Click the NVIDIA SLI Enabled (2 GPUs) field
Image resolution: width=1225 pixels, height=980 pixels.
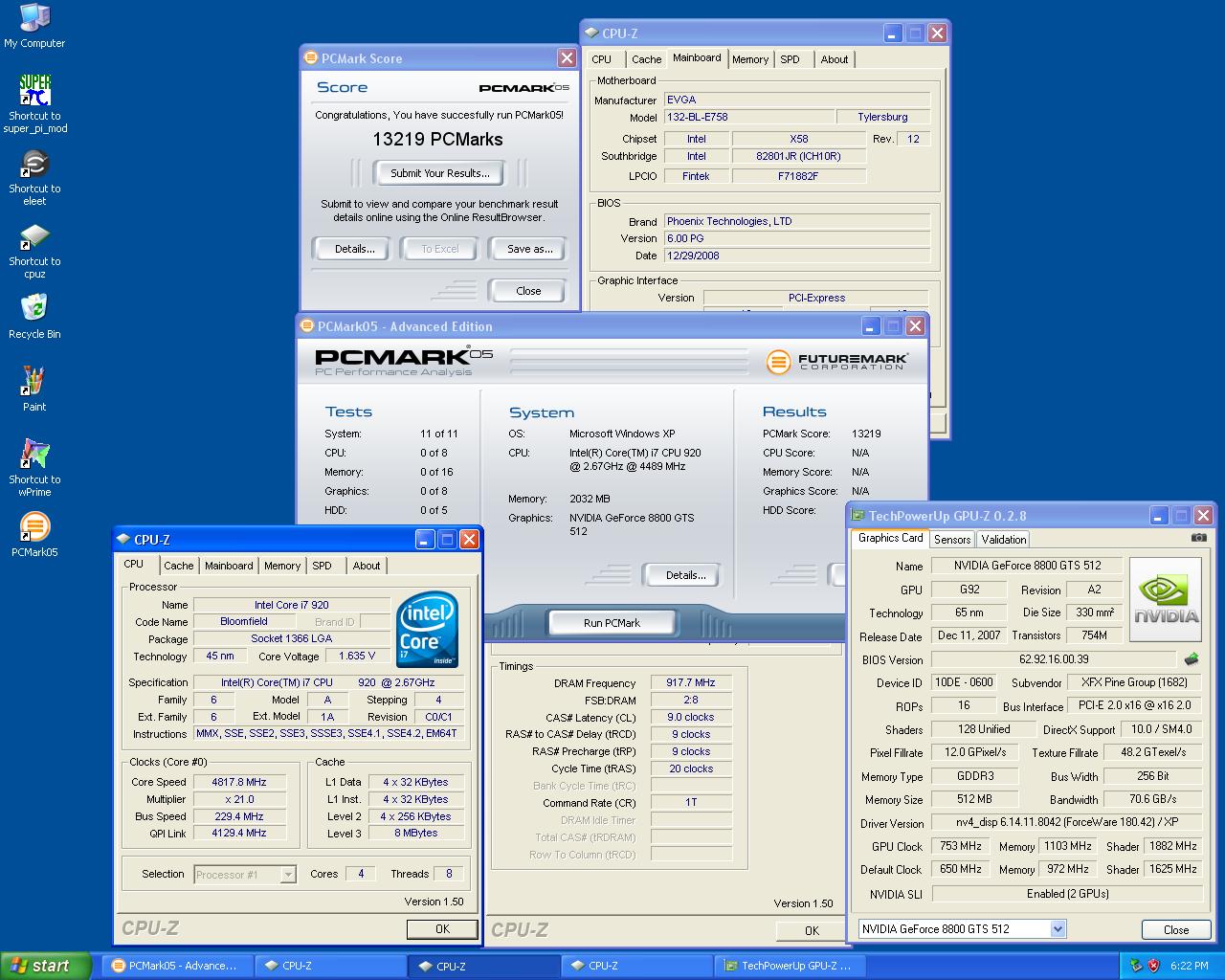click(1067, 894)
